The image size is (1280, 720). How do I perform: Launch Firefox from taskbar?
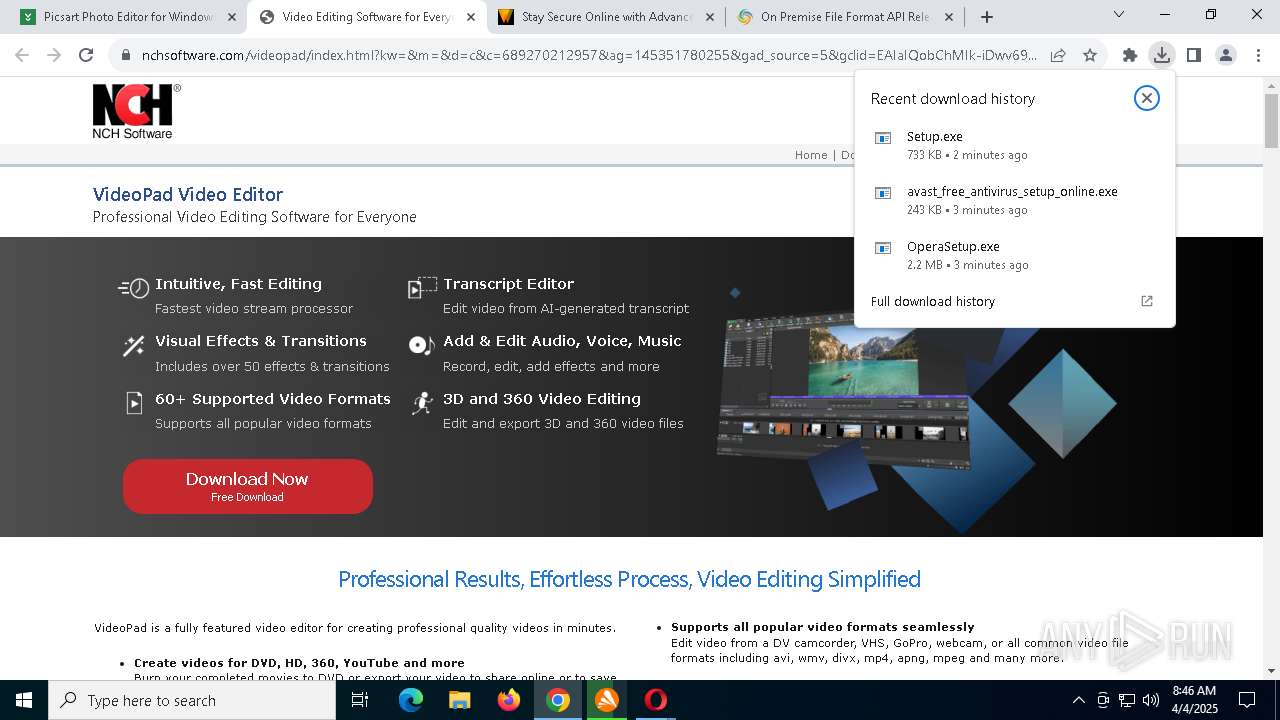(509, 700)
